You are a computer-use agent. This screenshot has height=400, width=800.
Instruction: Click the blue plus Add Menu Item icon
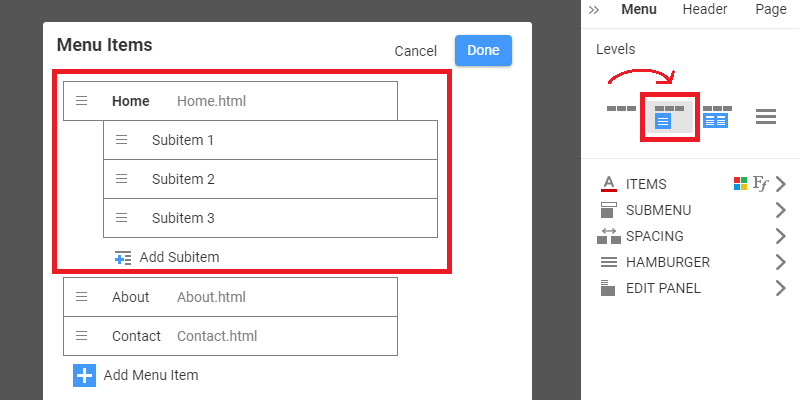click(84, 376)
